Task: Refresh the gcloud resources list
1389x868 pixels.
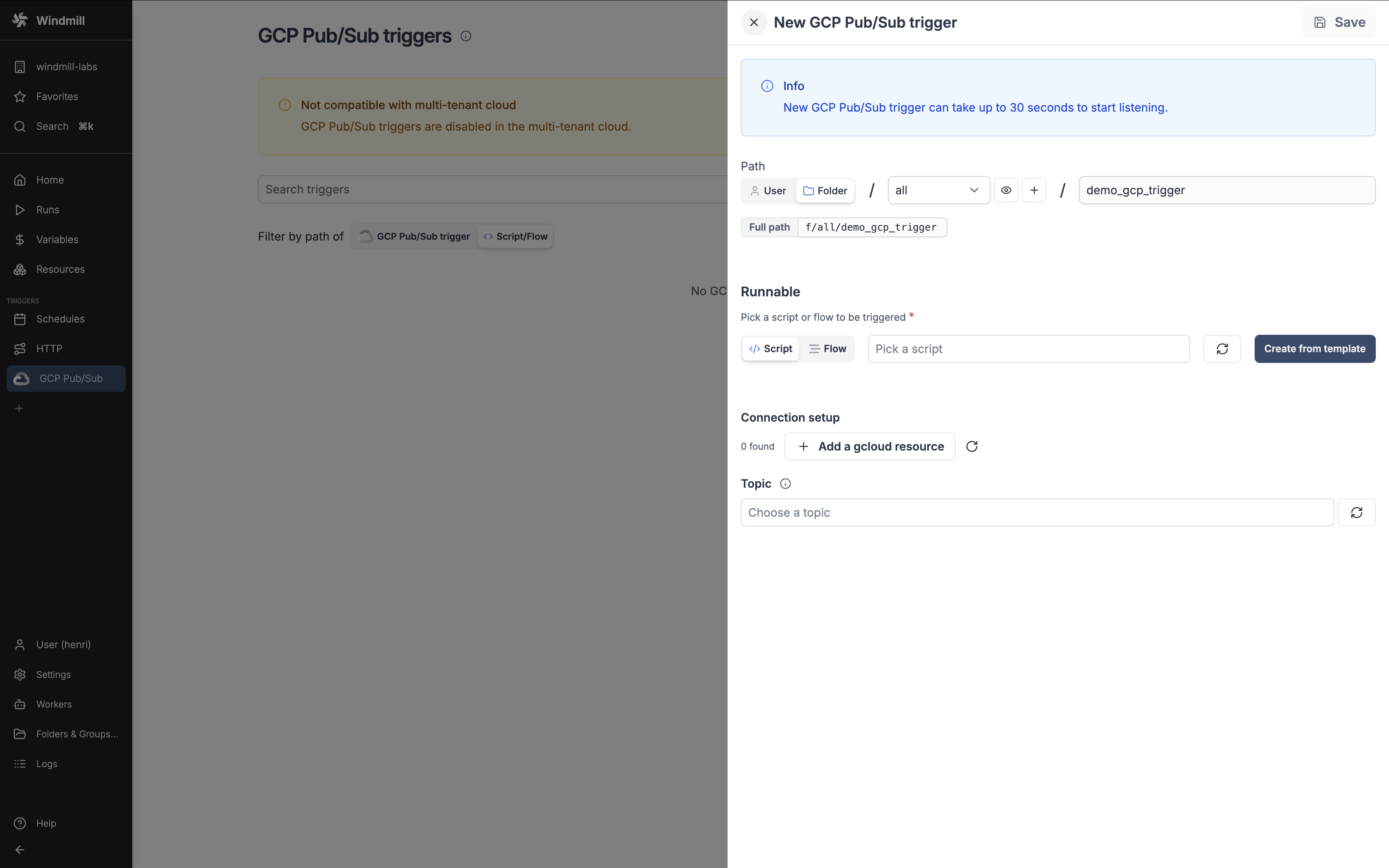Action: 971,446
